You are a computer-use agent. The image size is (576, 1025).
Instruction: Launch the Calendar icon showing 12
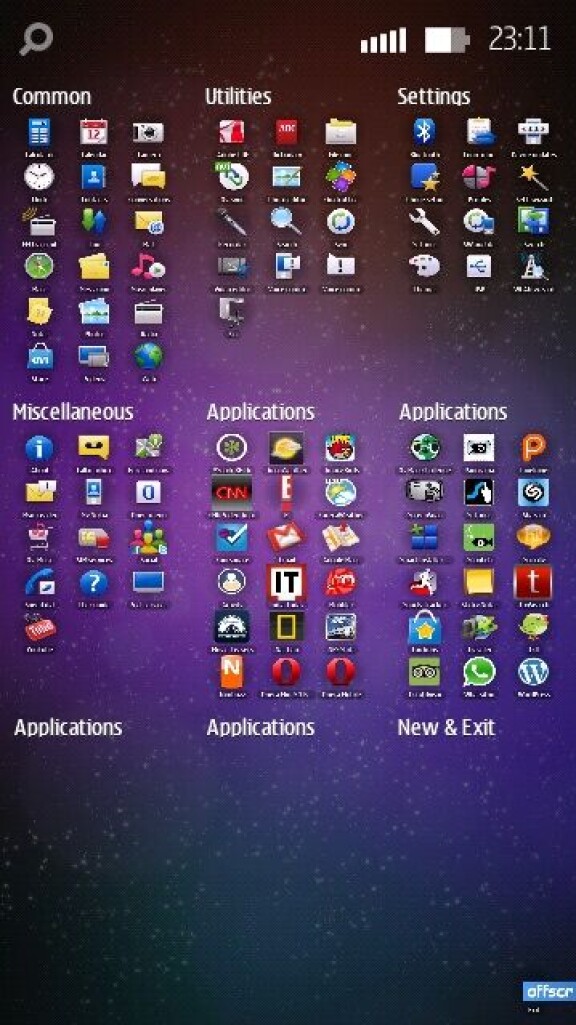(x=93, y=133)
